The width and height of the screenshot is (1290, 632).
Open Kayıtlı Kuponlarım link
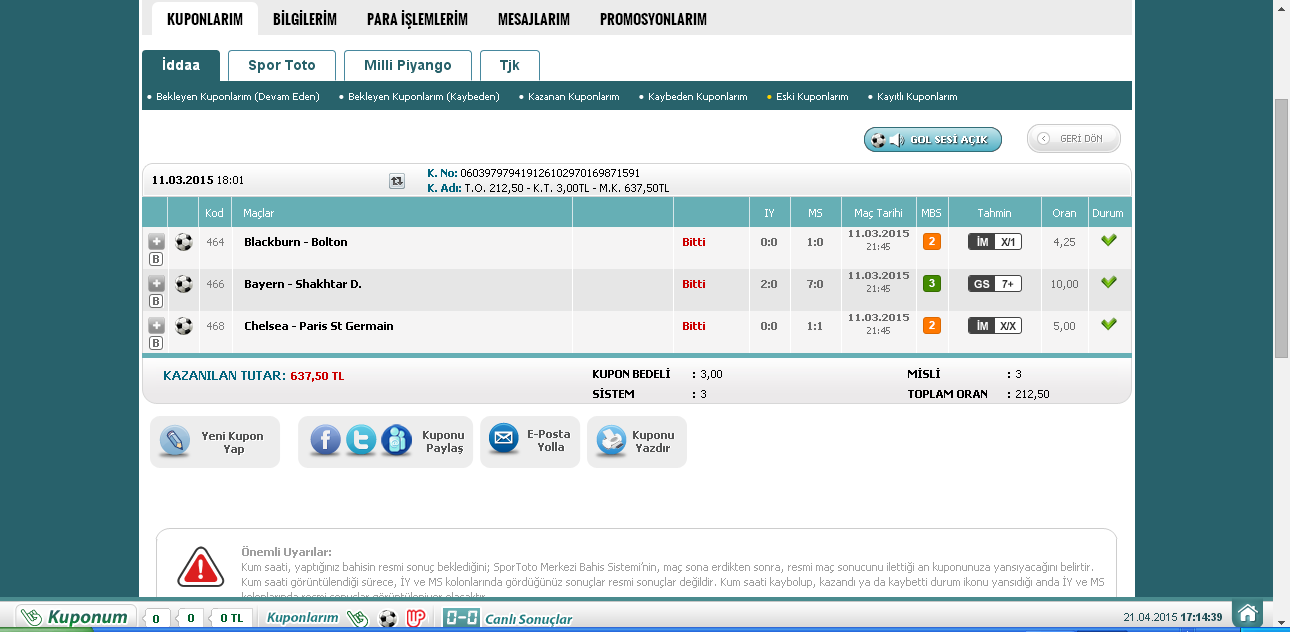point(917,97)
